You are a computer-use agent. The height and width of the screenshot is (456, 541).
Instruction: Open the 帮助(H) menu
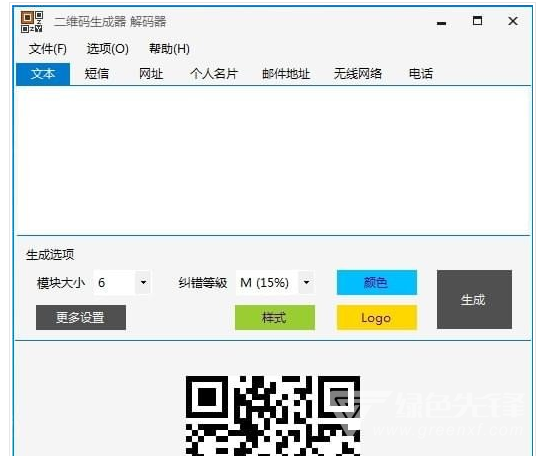pyautogui.click(x=169, y=49)
